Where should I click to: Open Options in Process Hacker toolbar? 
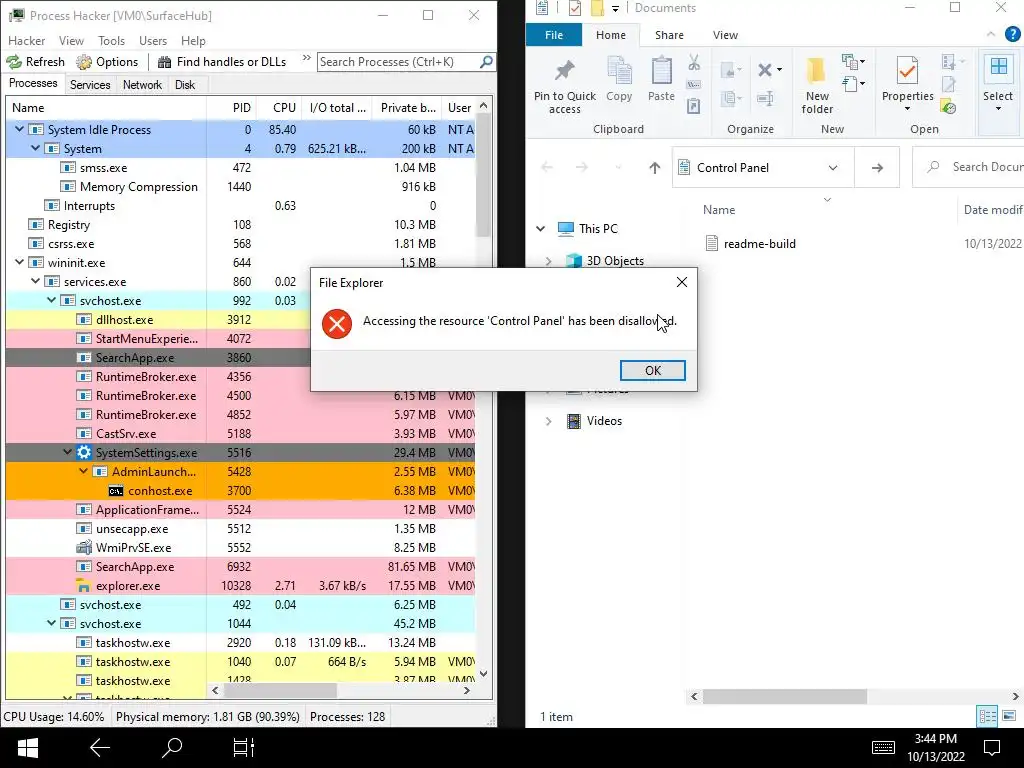[107, 62]
